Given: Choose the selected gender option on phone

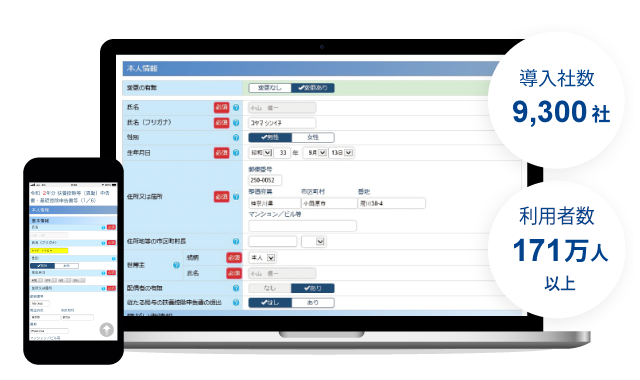Looking at the screenshot, I should coord(42,266).
